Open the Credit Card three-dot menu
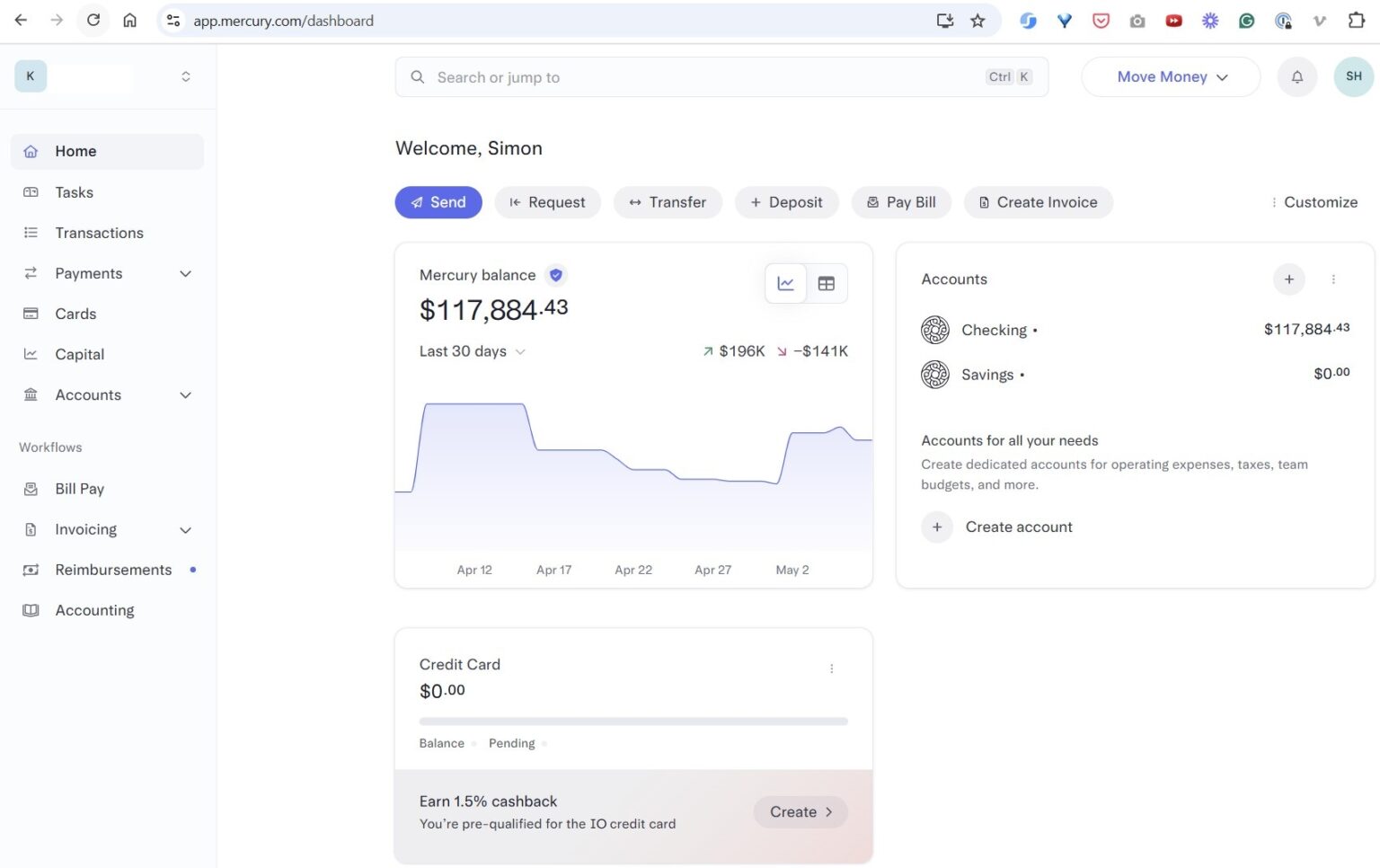The width and height of the screenshot is (1380, 868). [831, 669]
